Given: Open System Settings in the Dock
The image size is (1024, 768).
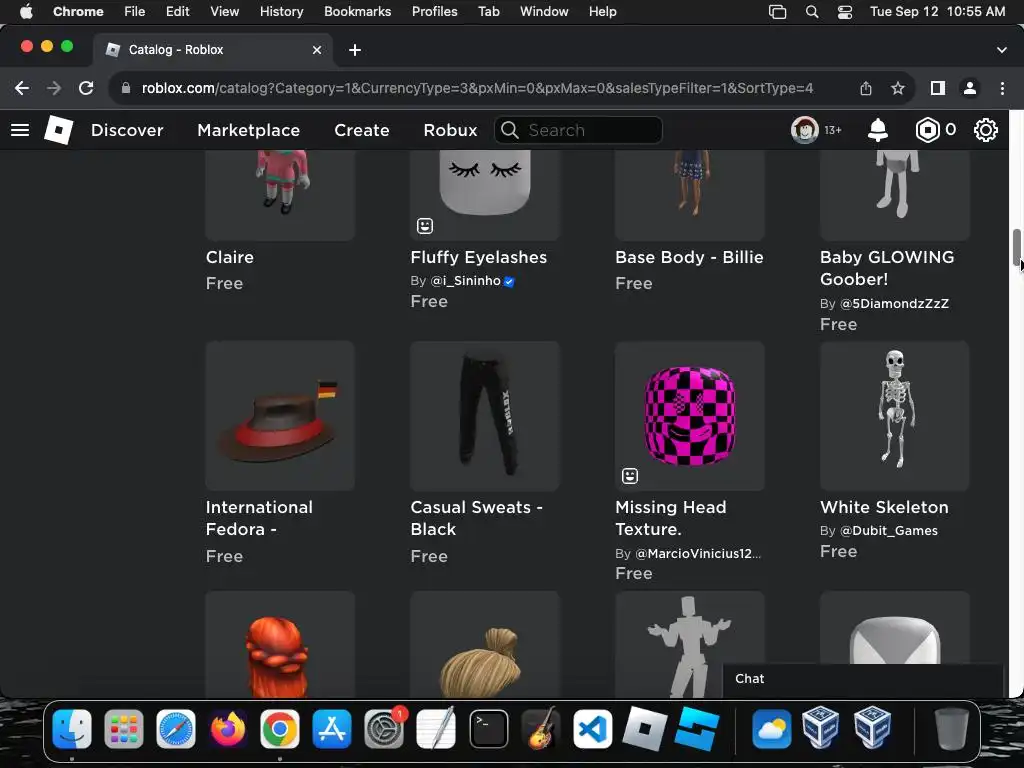Looking at the screenshot, I should point(384,729).
